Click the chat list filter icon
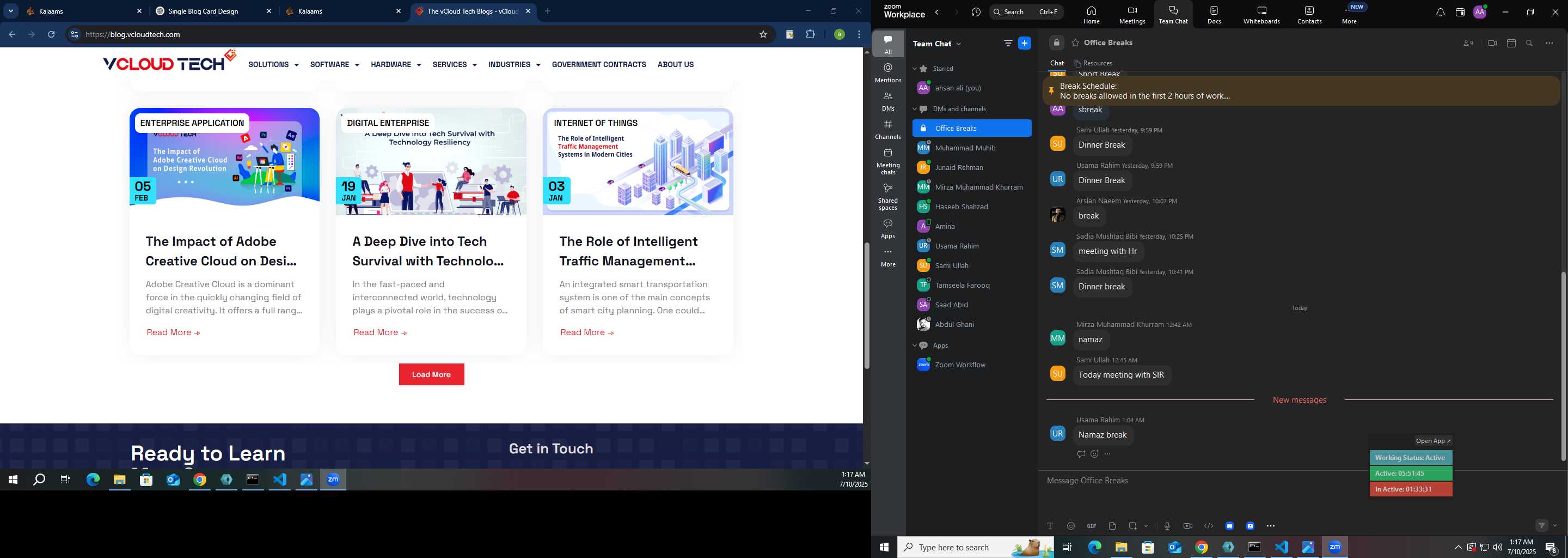 pos(1008,43)
